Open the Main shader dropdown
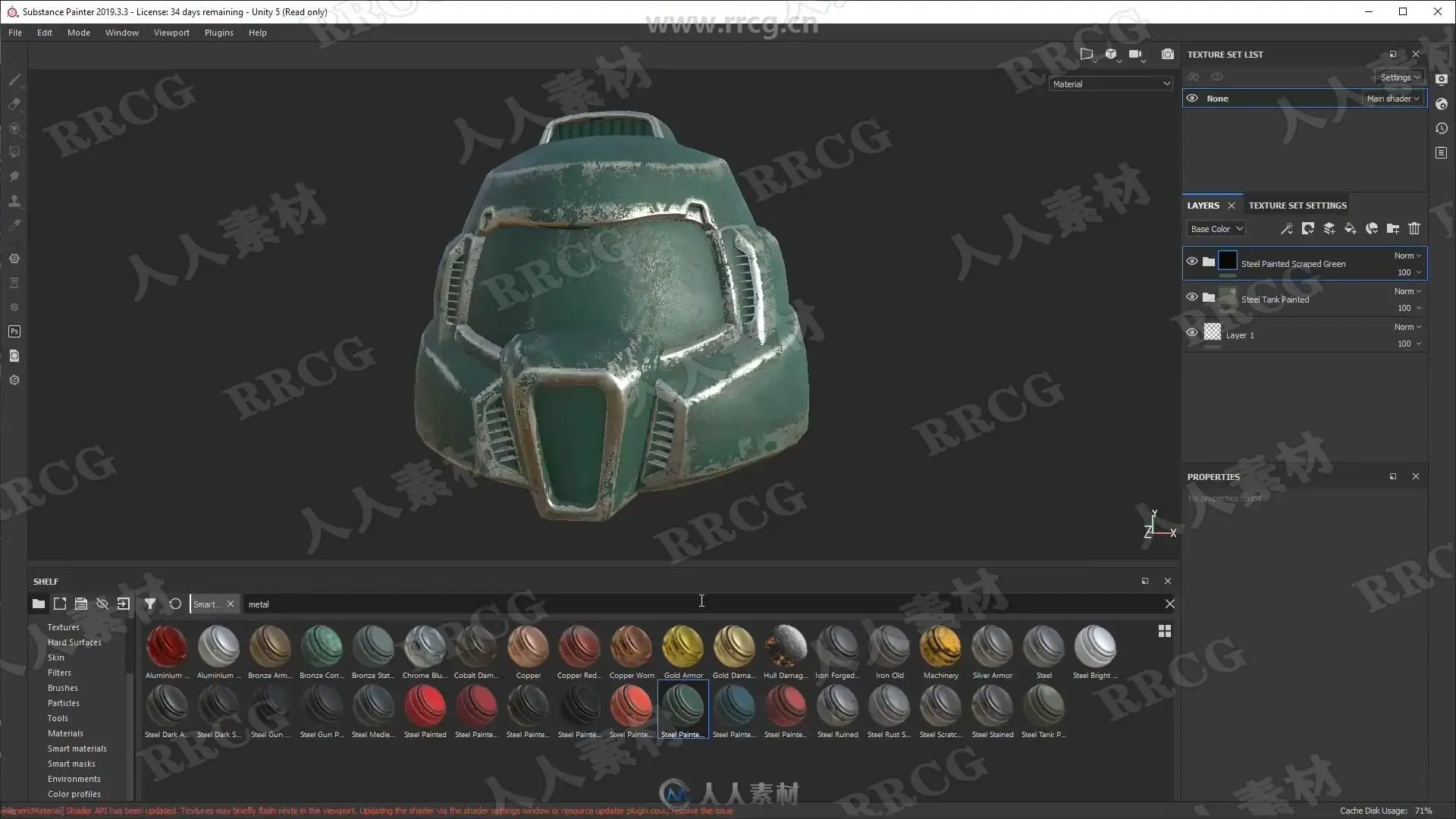This screenshot has height=819, width=1456. 1392,99
